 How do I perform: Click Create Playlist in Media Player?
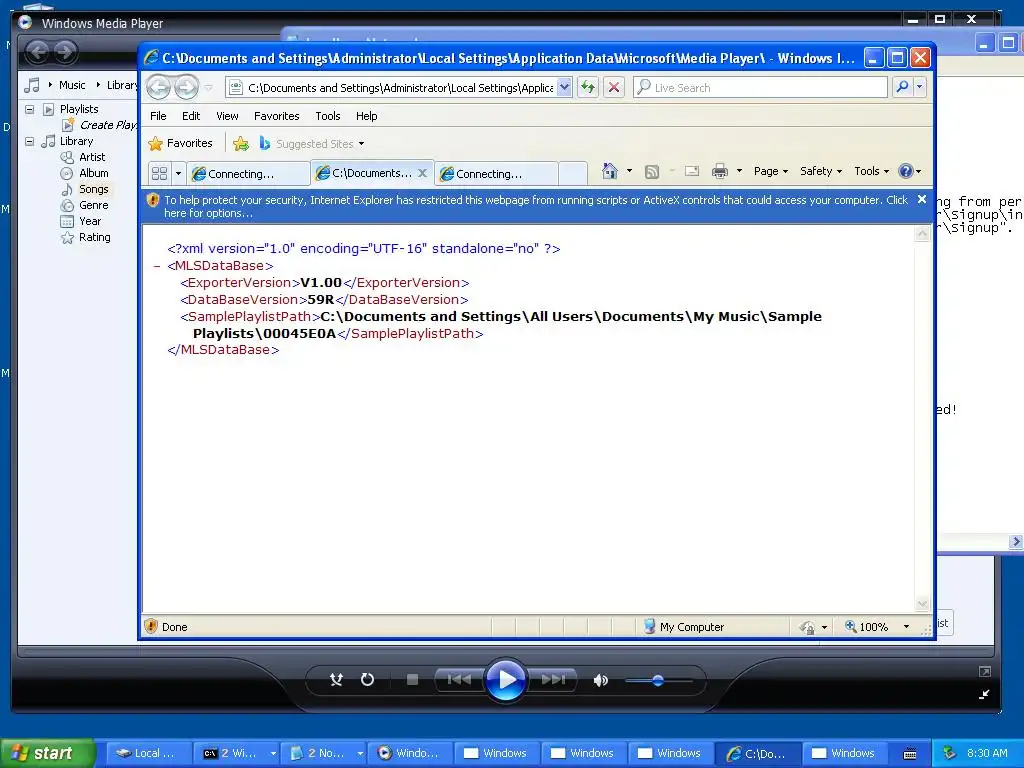108,125
